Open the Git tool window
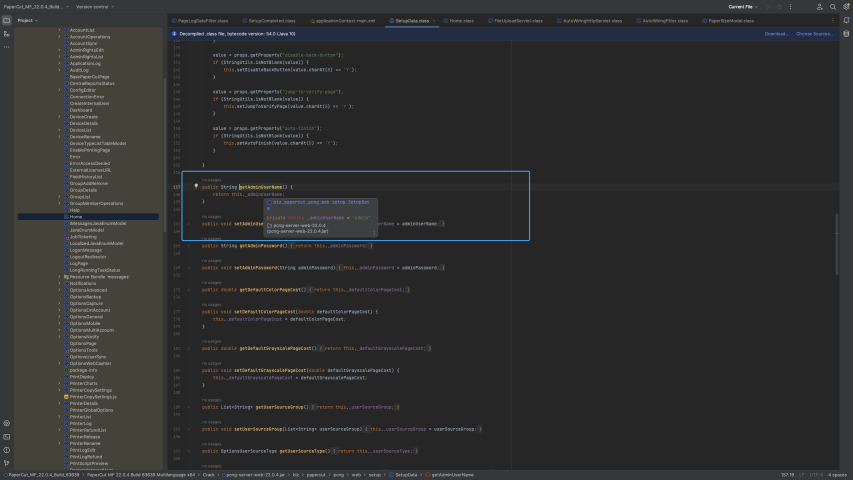 point(7,463)
